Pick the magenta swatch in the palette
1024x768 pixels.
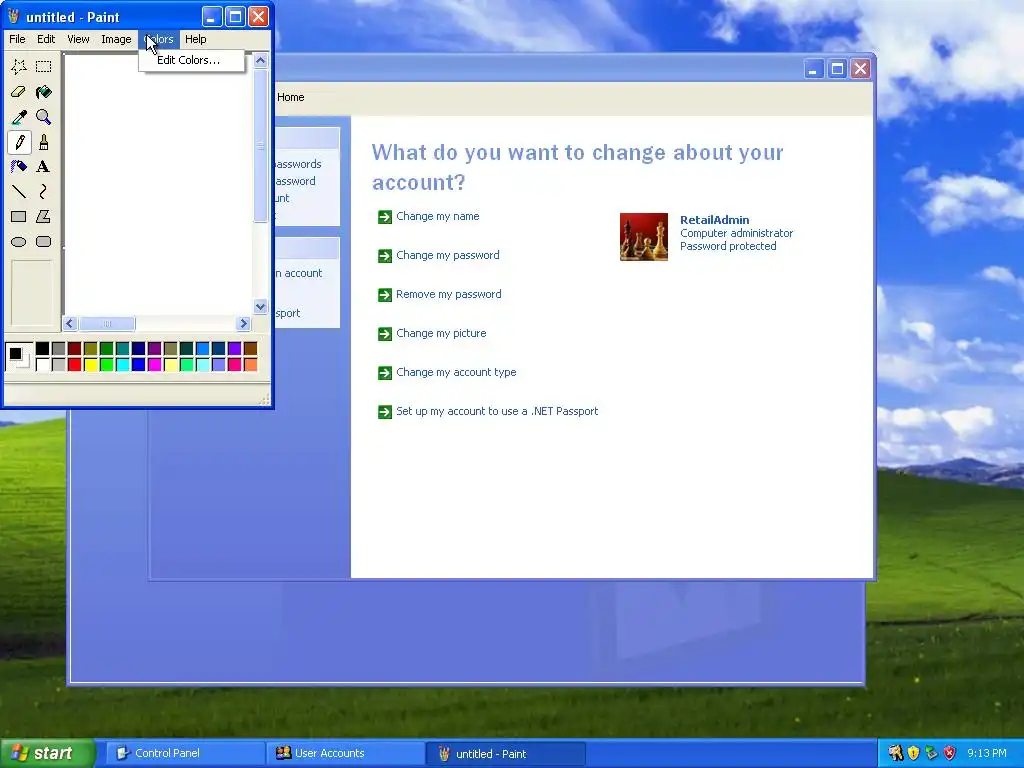coord(155,364)
